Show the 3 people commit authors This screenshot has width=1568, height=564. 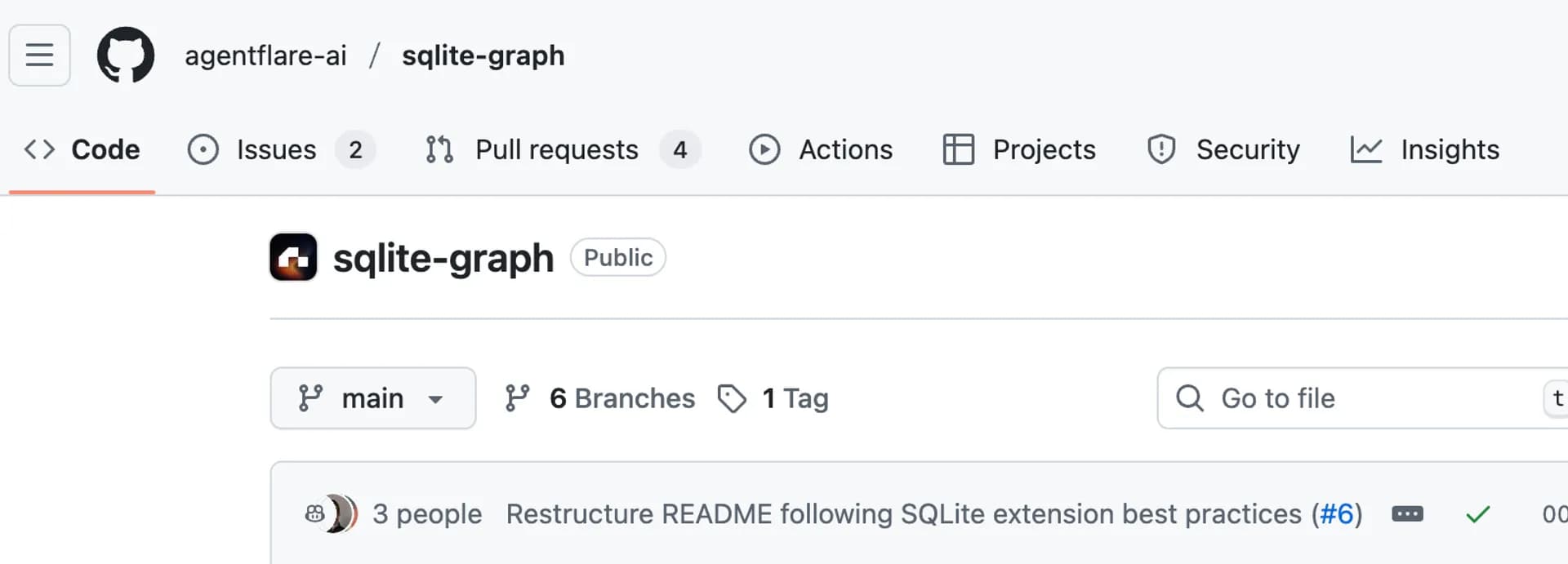click(427, 514)
